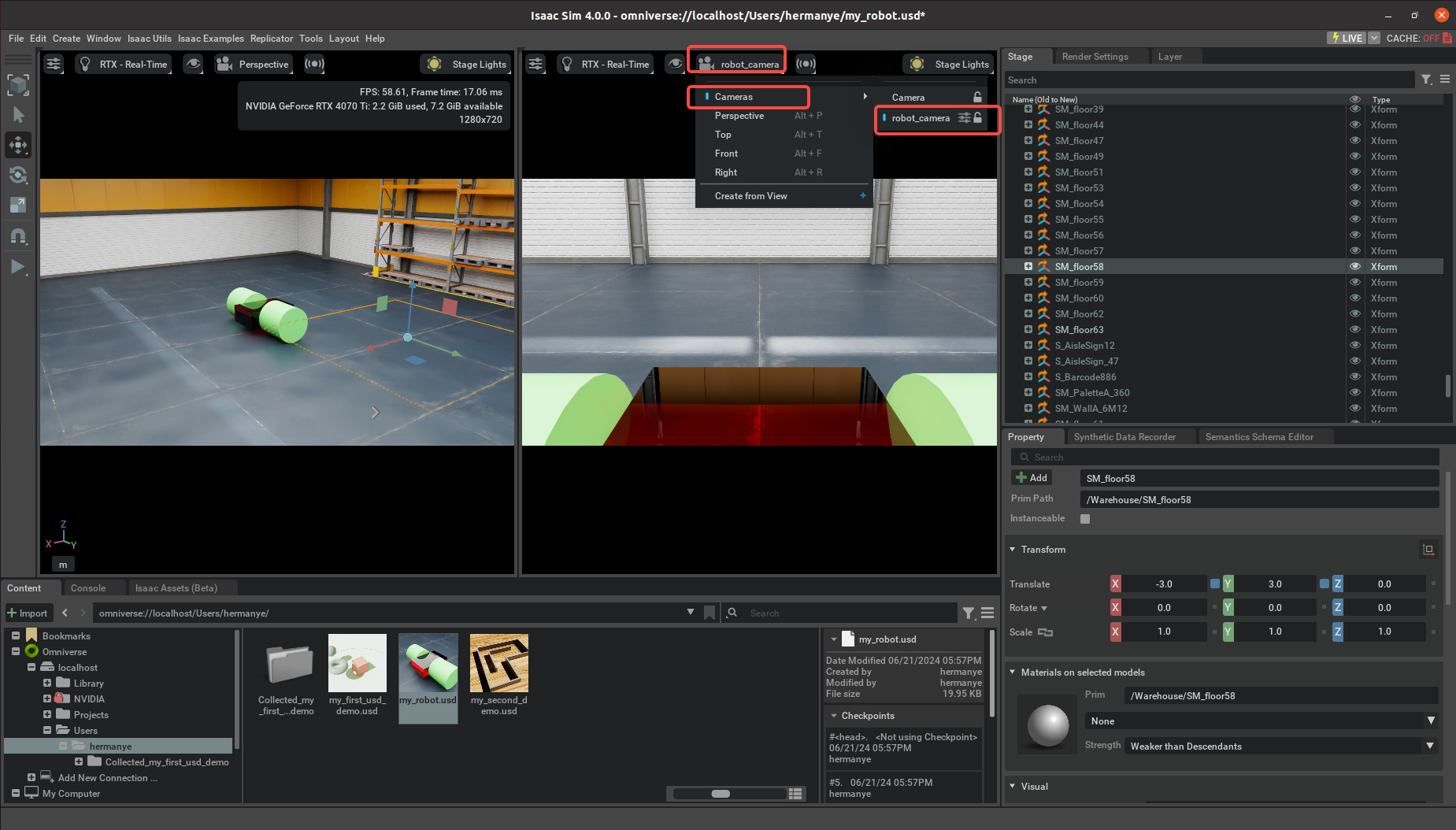Viewport: 1456px width, 830px height.
Task: Click the Stage Lights icon in the left viewport
Action: point(433,64)
